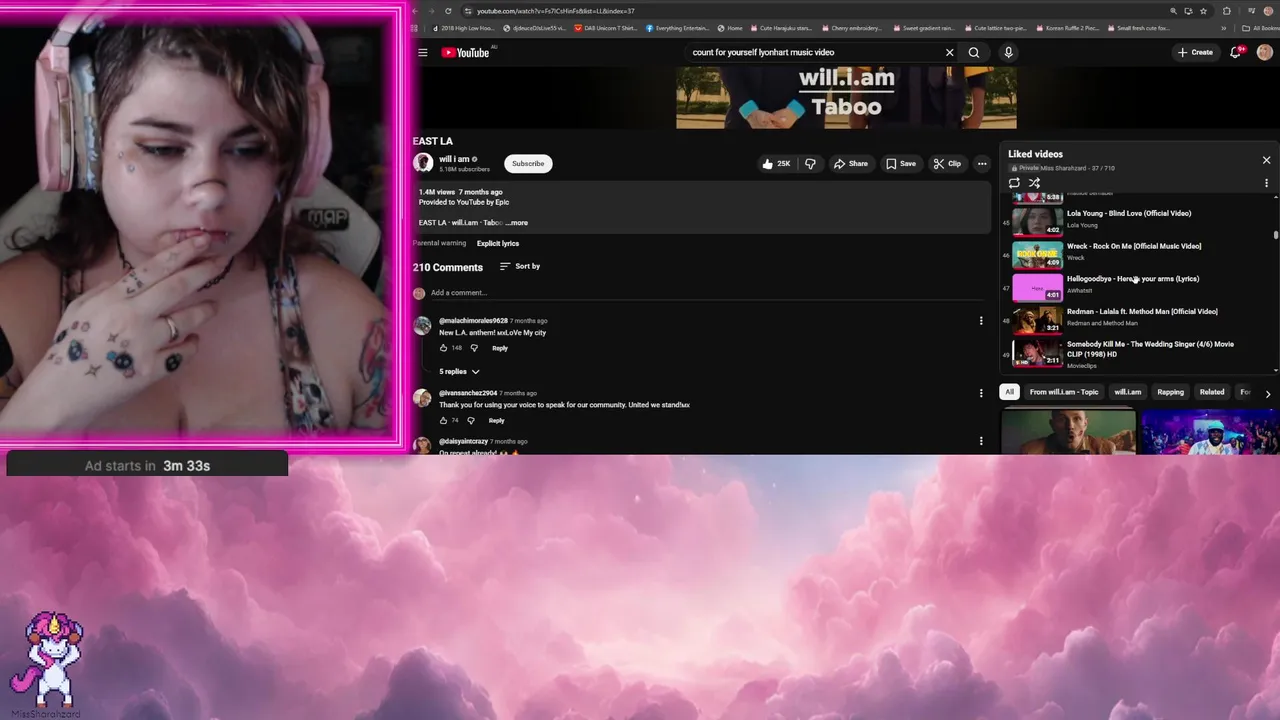Image resolution: width=1280 pixels, height=720 pixels.
Task: Open options for malachimorales9628's comment
Action: [x=981, y=321]
